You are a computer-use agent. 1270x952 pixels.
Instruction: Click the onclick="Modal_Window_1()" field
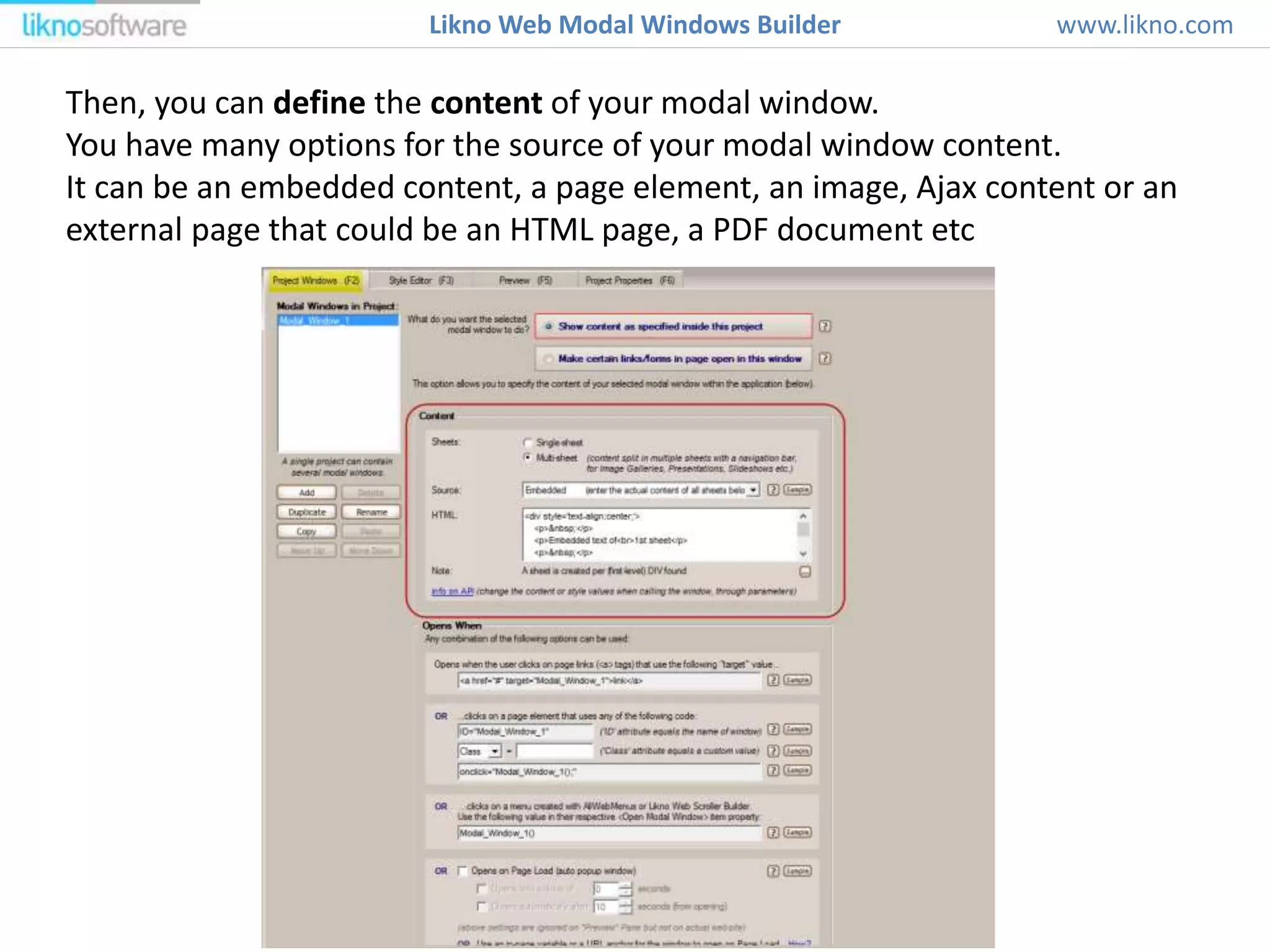click(609, 772)
